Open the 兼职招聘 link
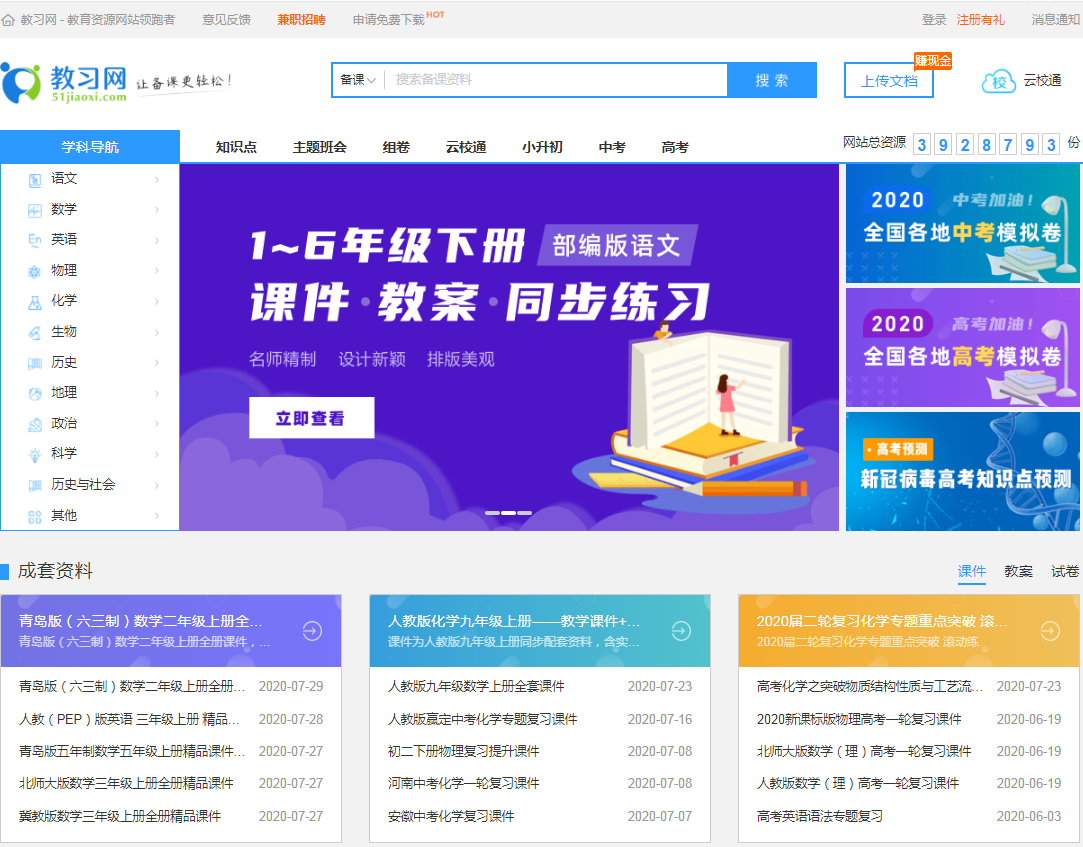 301,20
